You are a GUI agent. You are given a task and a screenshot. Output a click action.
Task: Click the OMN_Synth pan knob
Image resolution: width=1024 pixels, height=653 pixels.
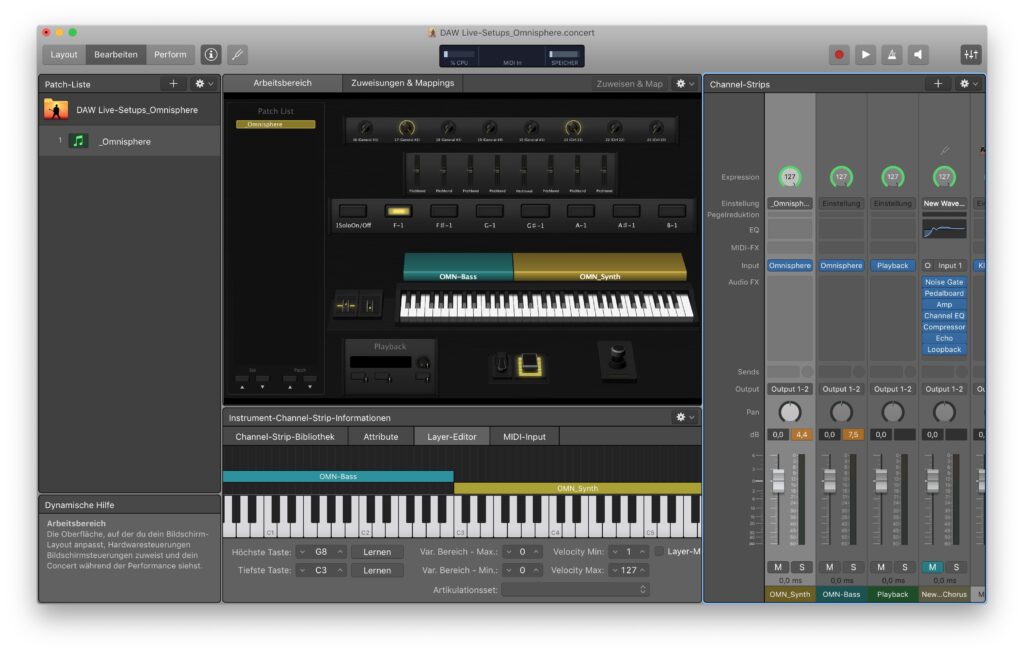(790, 412)
